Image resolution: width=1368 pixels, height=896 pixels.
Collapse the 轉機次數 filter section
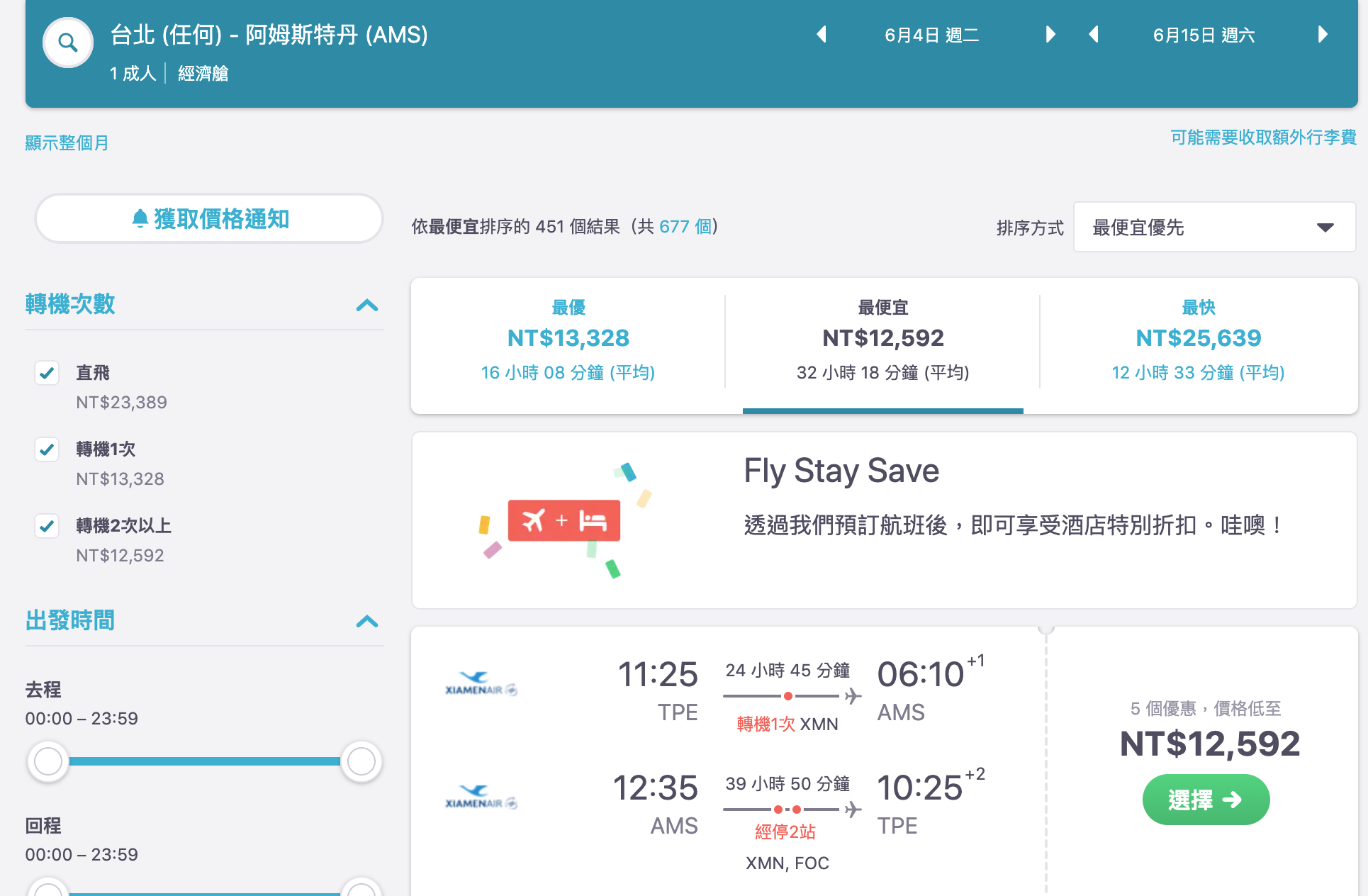point(367,306)
